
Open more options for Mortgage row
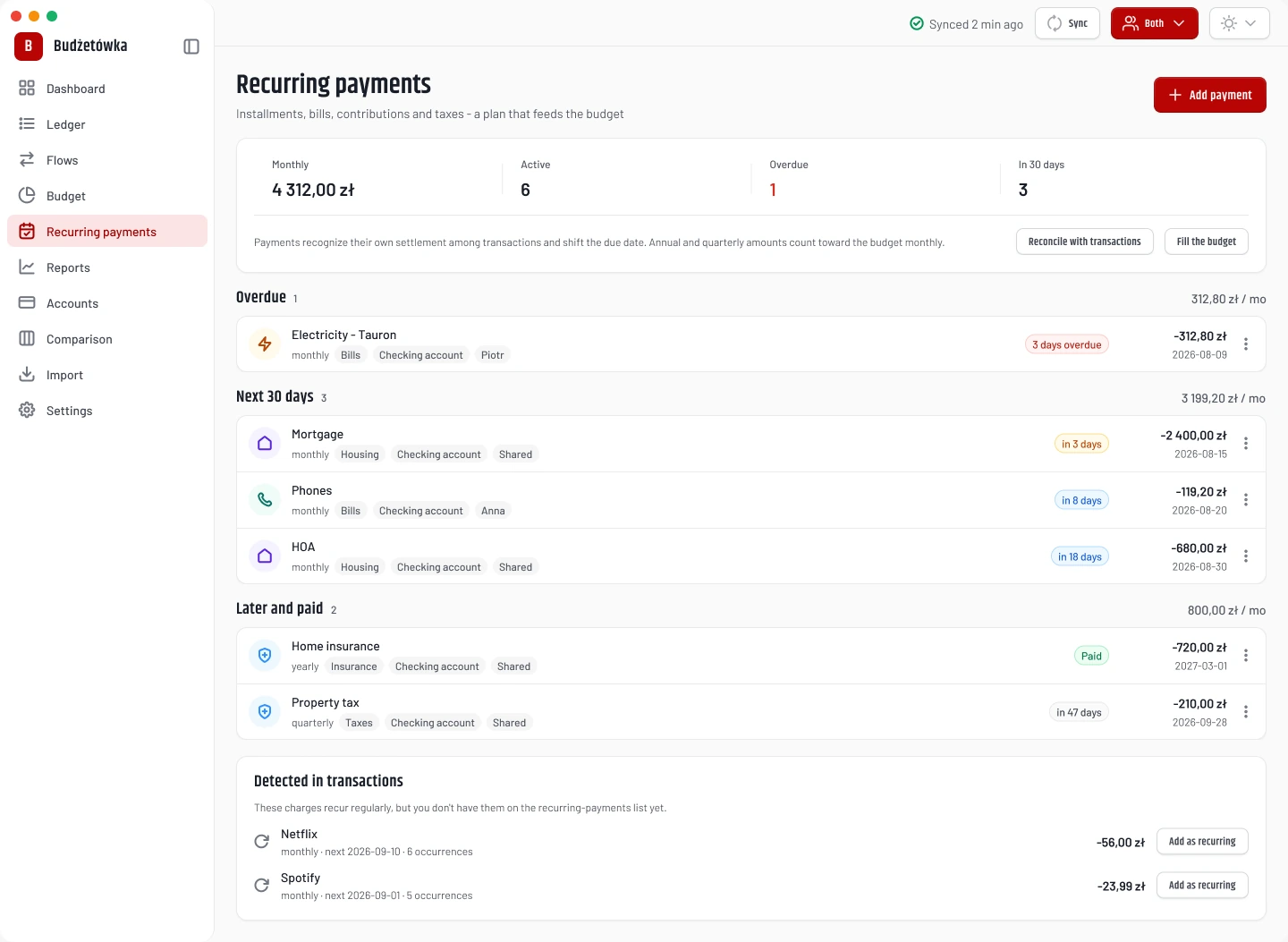(1246, 444)
